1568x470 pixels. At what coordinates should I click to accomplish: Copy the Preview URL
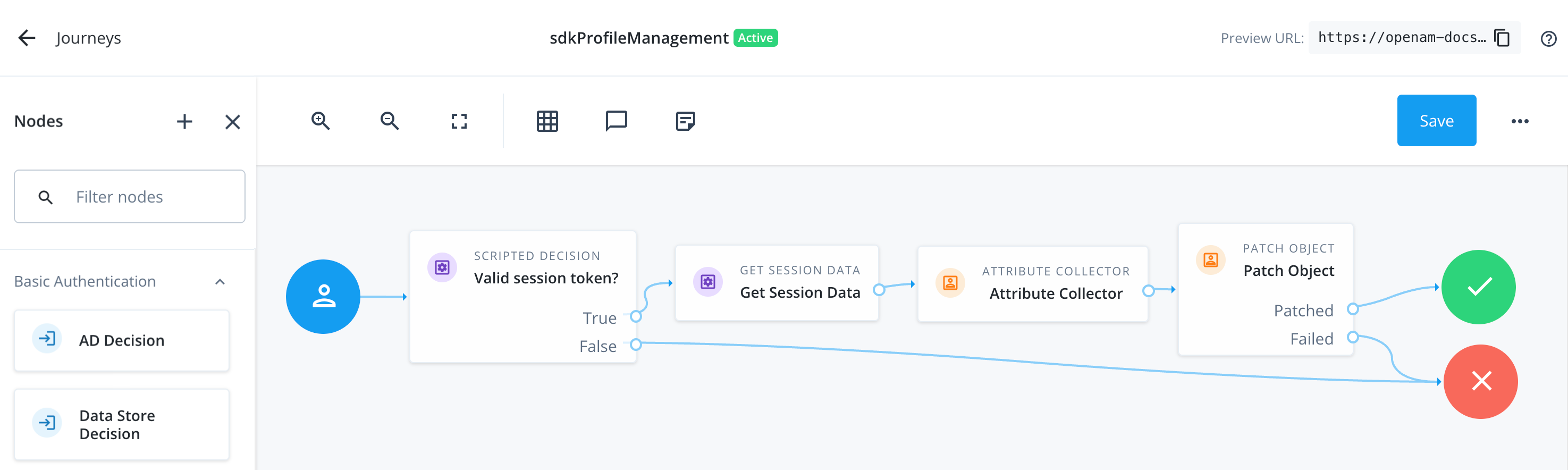click(1502, 37)
